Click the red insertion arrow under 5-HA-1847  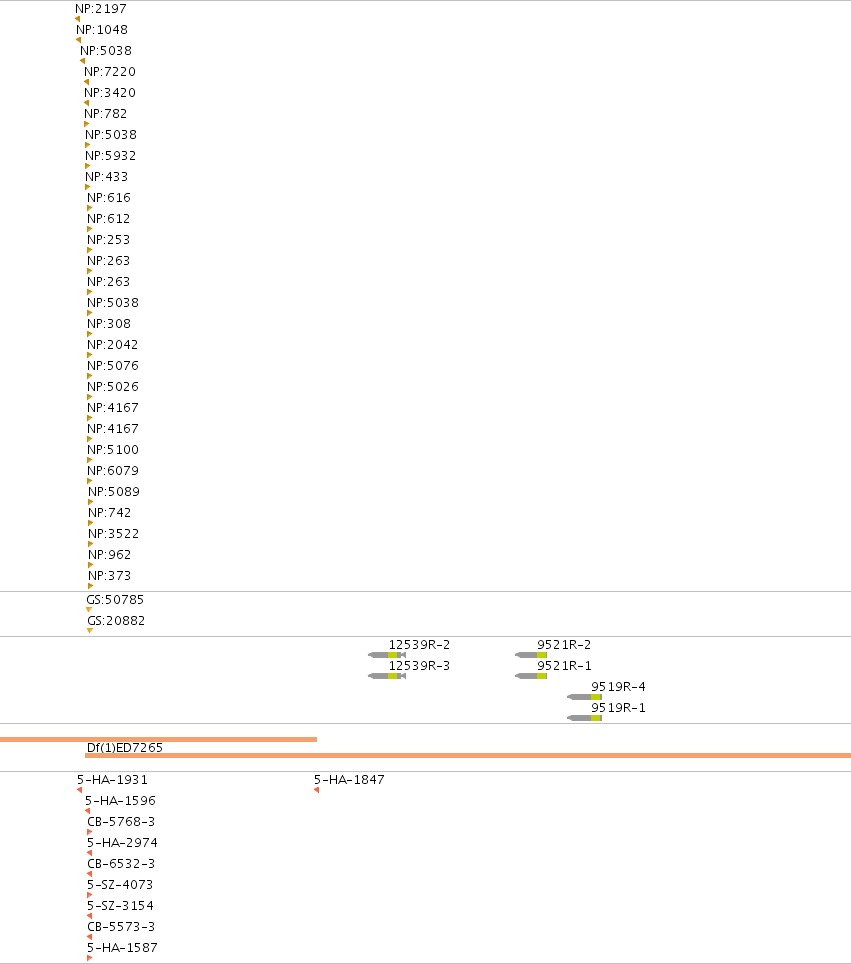[x=317, y=790]
